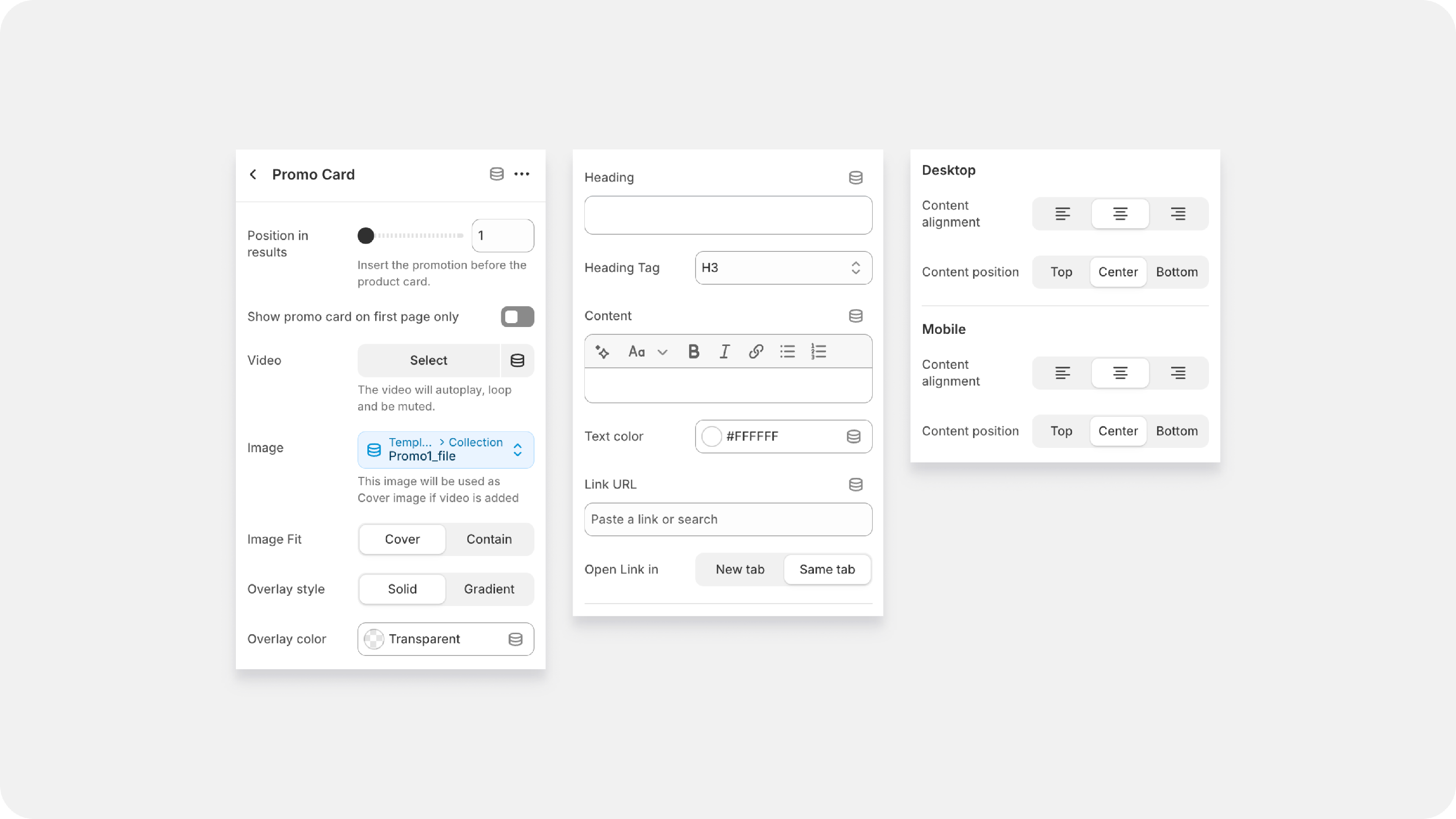Click the dynamic source icon next to Heading

tap(855, 178)
